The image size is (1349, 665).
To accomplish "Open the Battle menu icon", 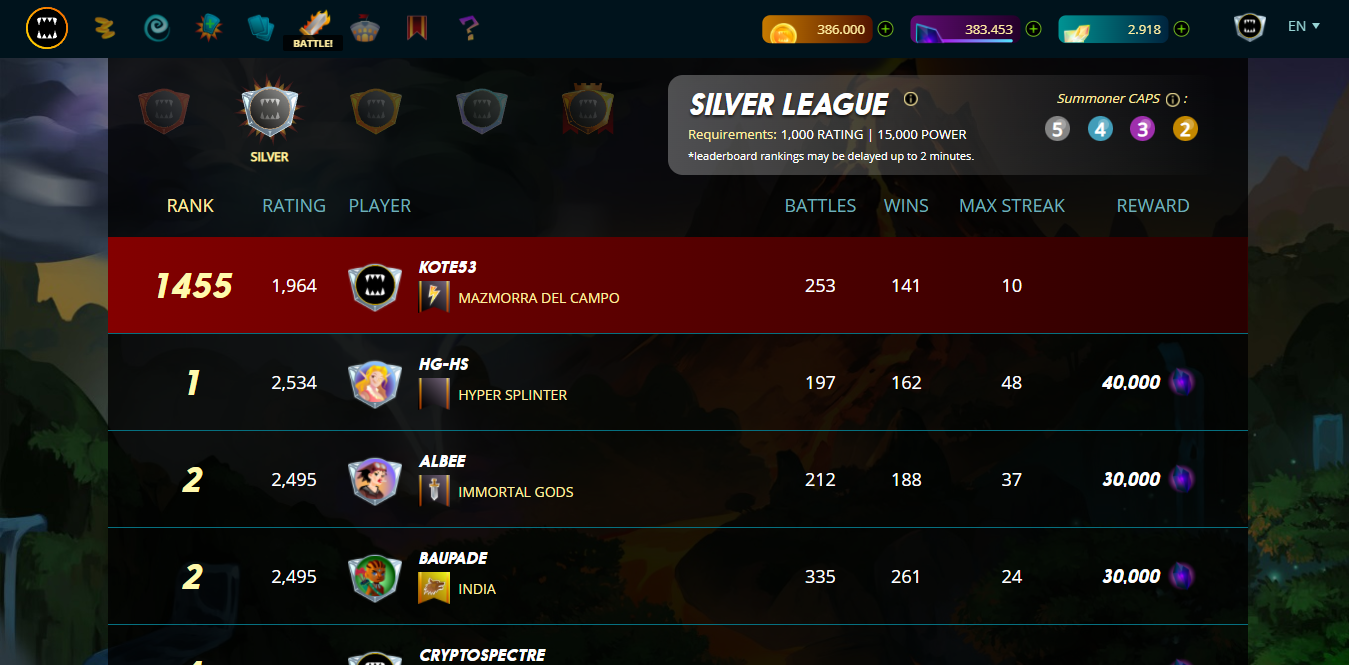I will tap(313, 28).
